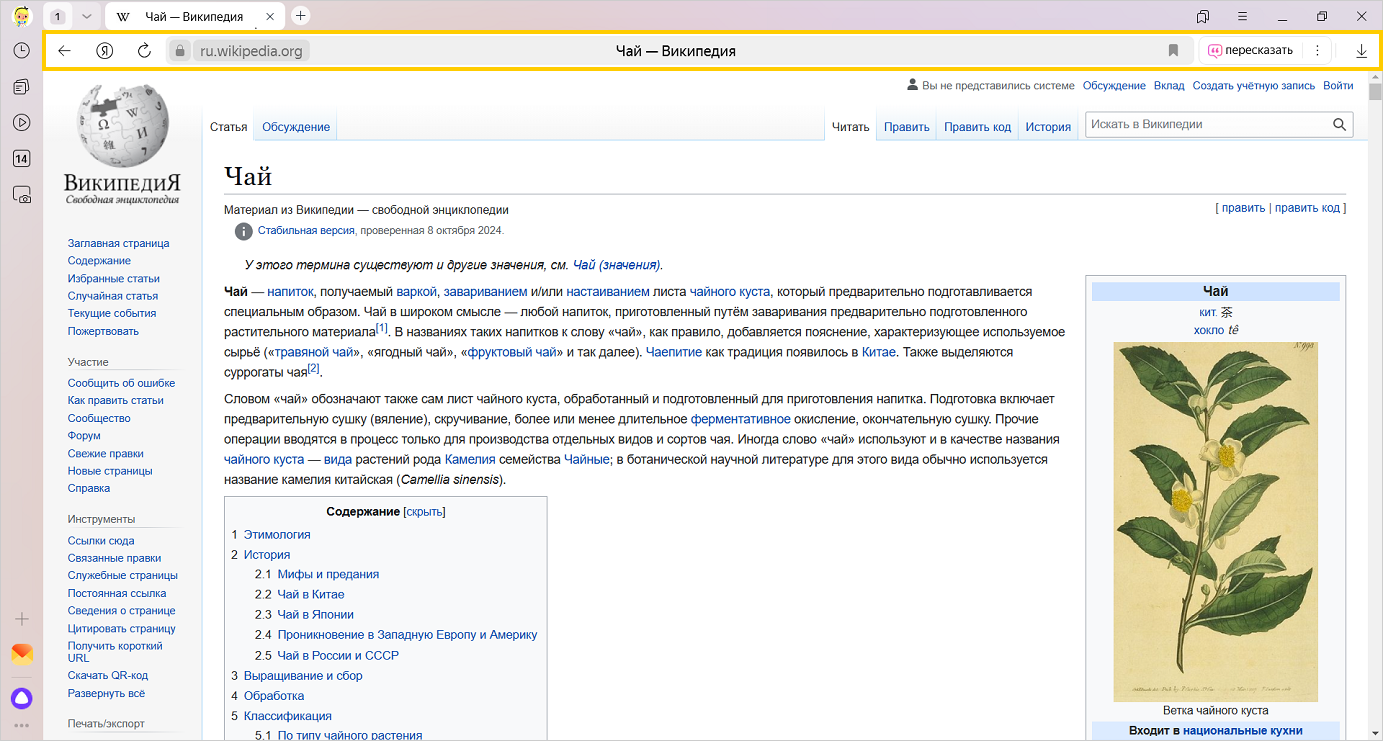Select the Чай — Википедия browser tab

[196, 17]
